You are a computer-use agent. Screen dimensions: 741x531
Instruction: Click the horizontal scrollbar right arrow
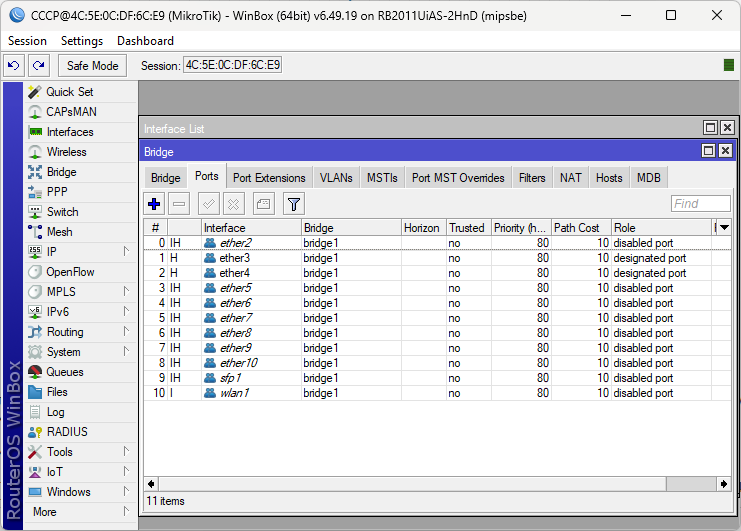click(x=724, y=484)
